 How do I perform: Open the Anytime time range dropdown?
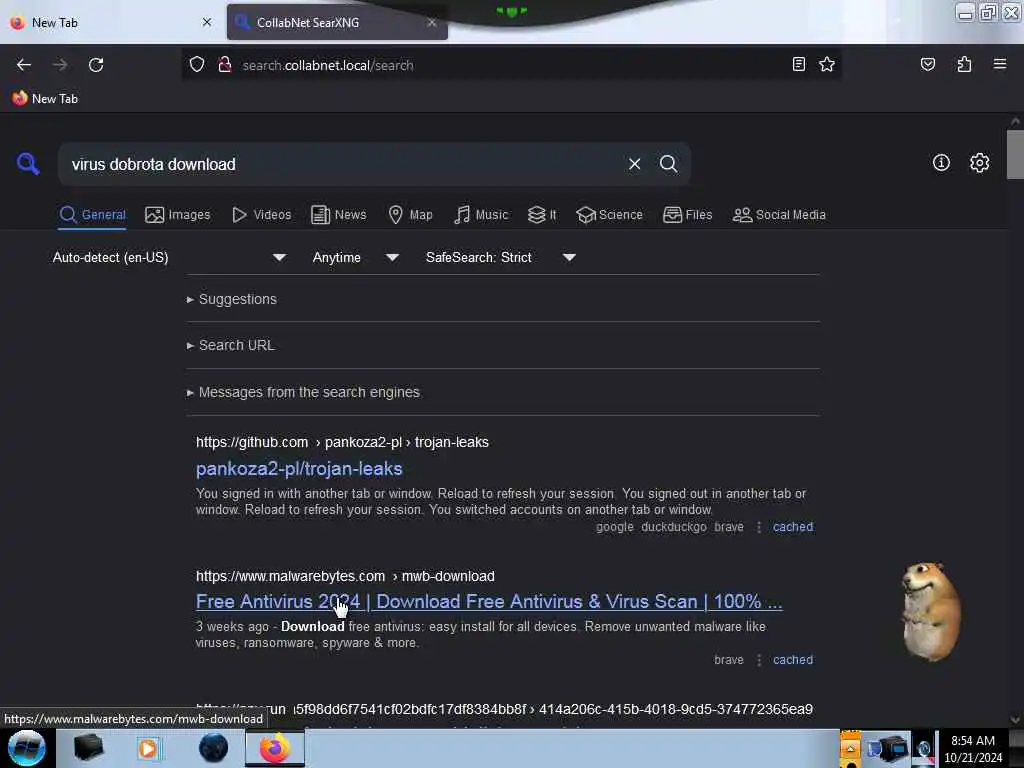(x=355, y=257)
